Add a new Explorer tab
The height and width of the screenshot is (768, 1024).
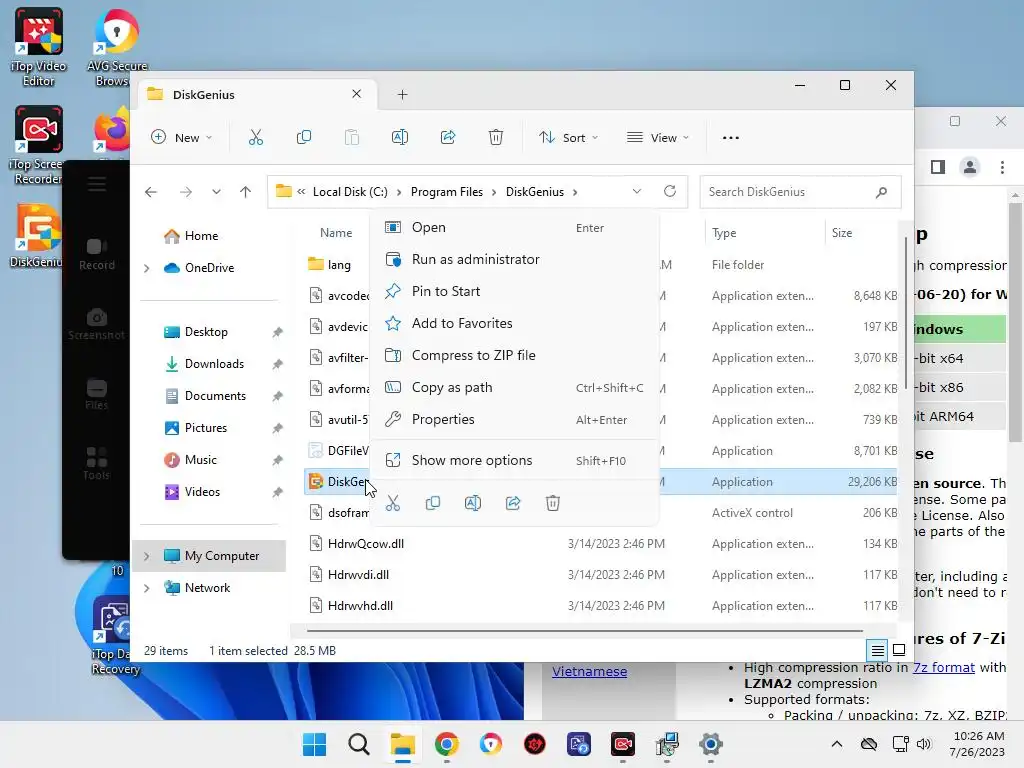coord(402,95)
